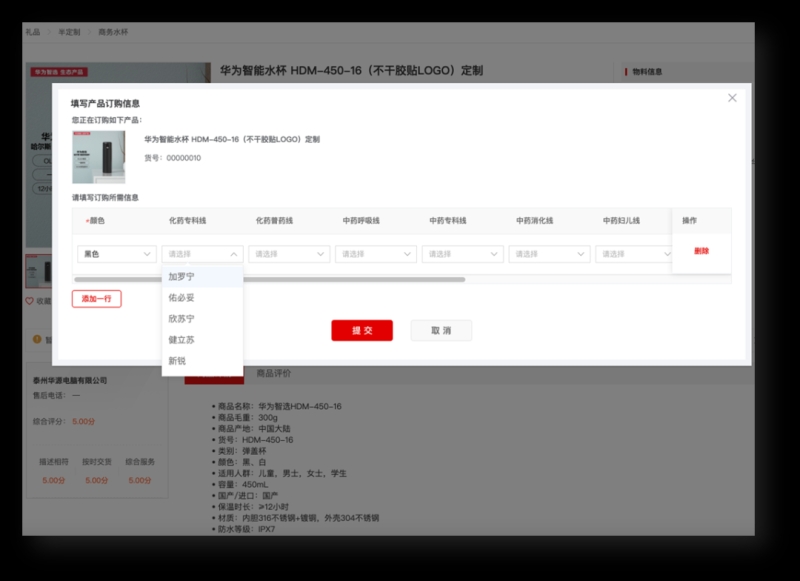Open the 中药妇儿线 dropdown
Image resolution: width=800 pixels, height=581 pixels.
click(x=634, y=254)
